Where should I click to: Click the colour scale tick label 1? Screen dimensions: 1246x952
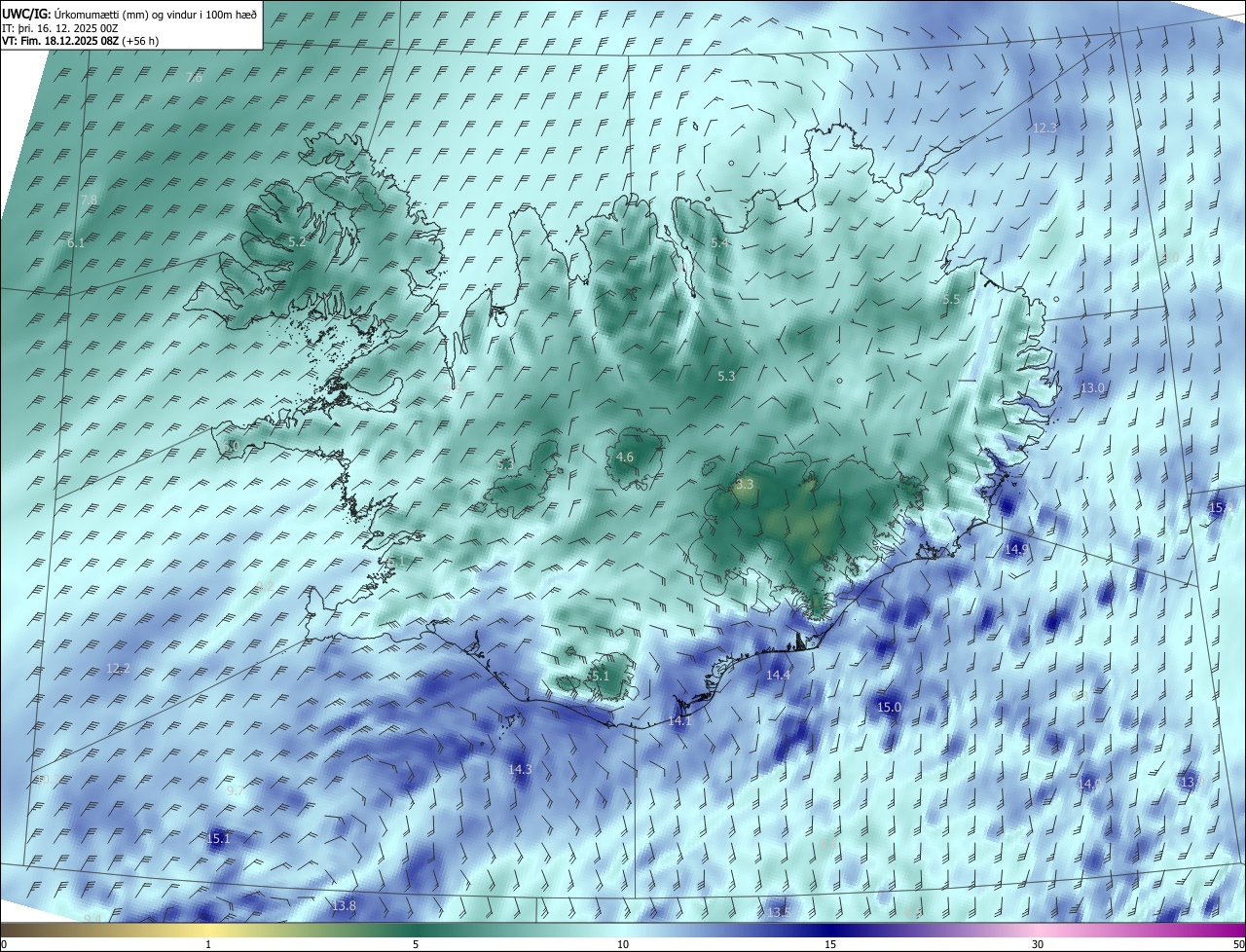tap(208, 944)
